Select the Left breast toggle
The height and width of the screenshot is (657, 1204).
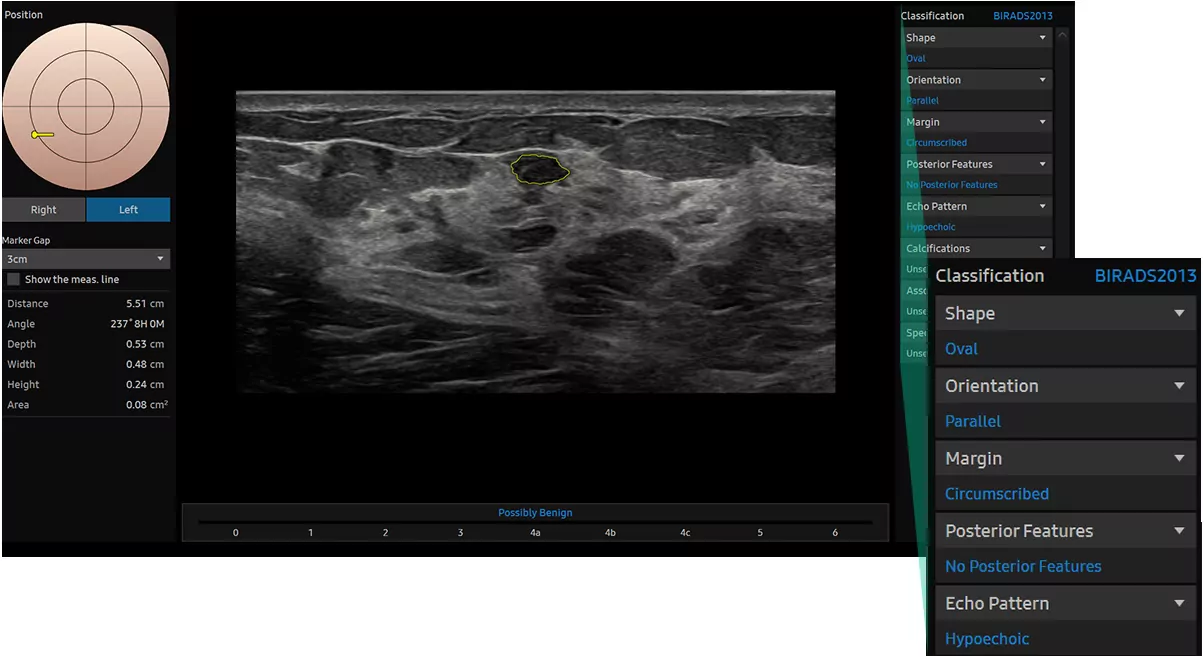(x=128, y=210)
